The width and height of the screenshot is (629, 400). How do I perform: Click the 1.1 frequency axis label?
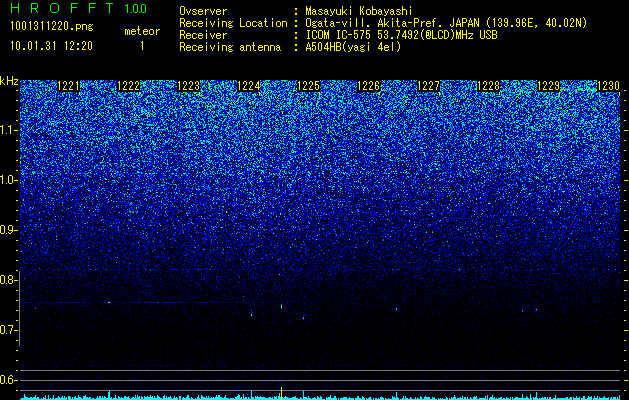[8, 130]
